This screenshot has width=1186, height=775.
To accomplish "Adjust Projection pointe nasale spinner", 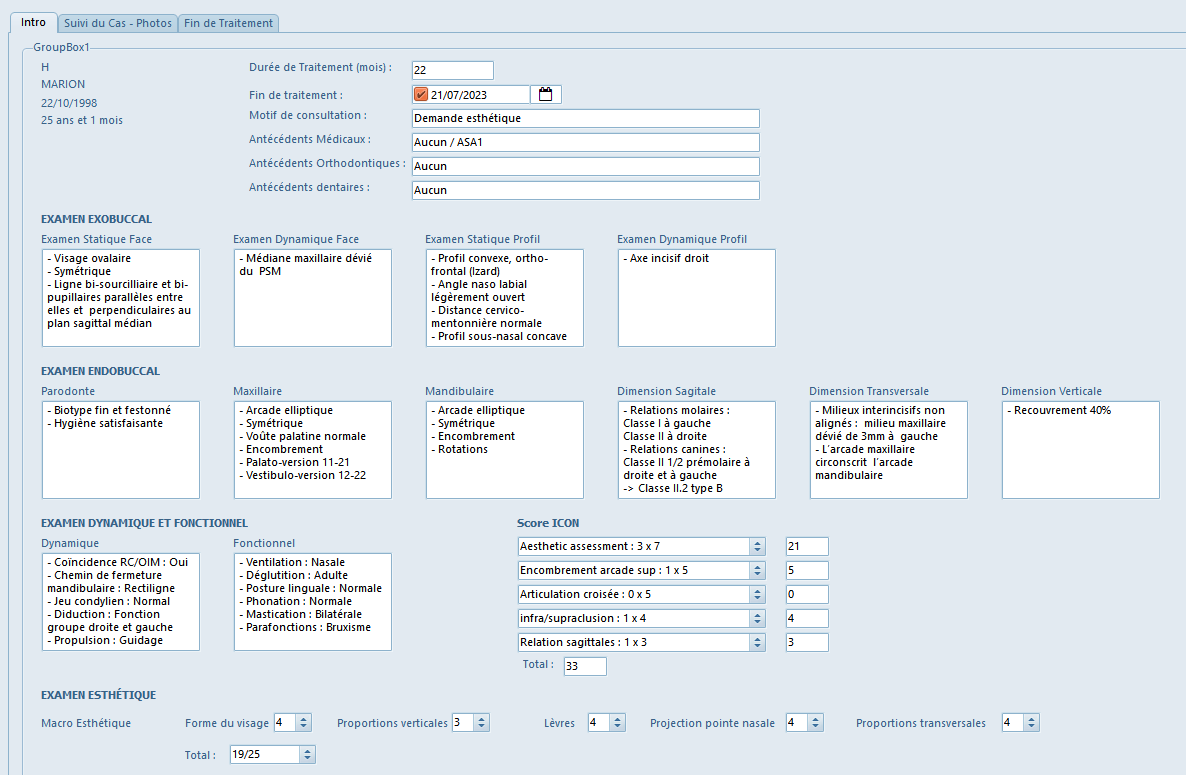I will [815, 723].
